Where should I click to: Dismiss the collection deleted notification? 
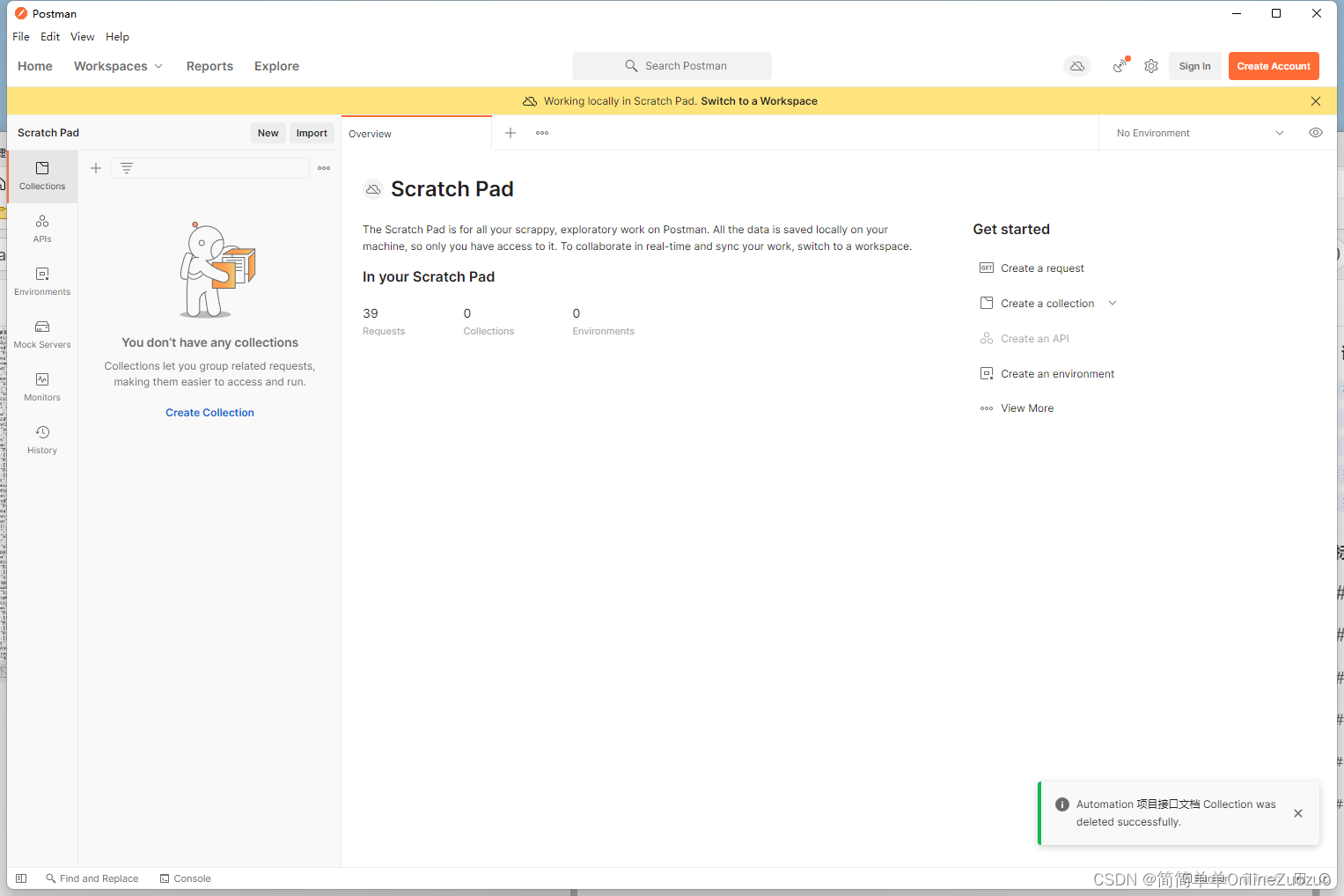tap(1298, 813)
